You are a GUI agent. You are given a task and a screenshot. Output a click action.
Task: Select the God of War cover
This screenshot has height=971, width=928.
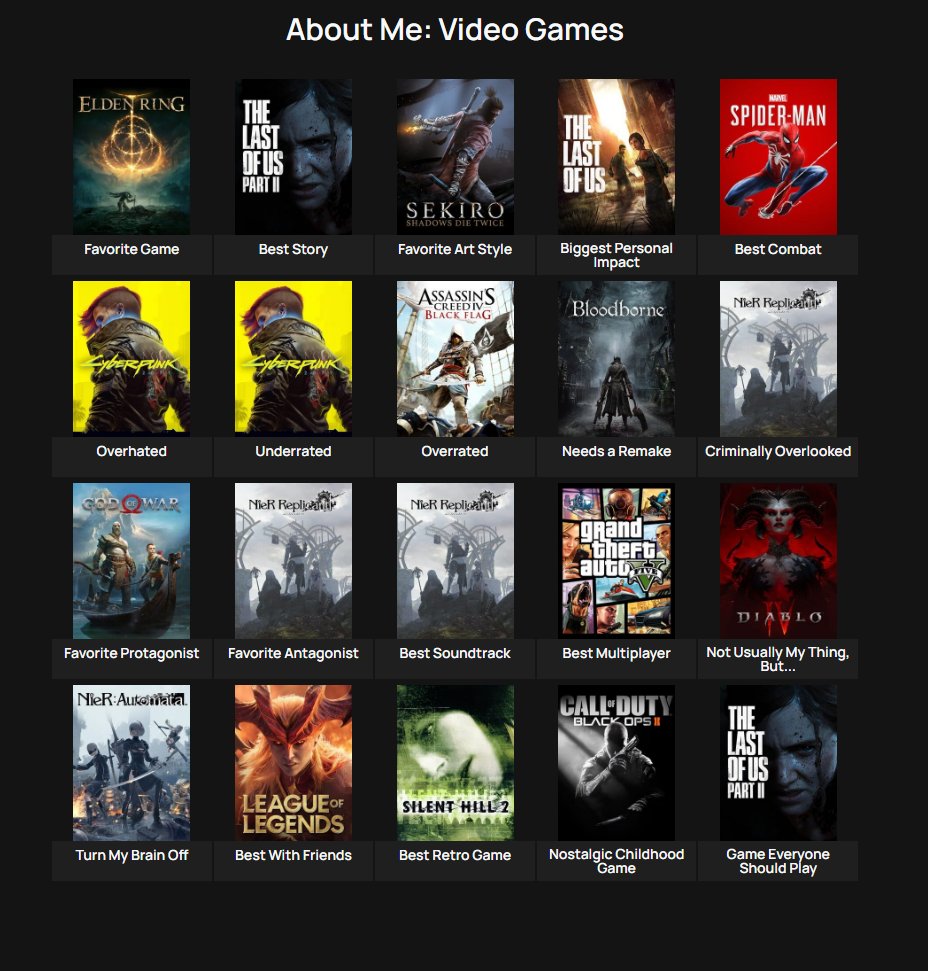pos(131,560)
